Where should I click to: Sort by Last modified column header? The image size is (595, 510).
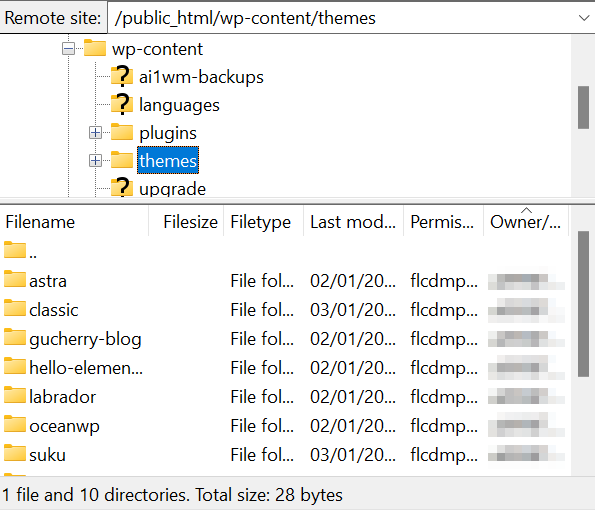point(353,222)
